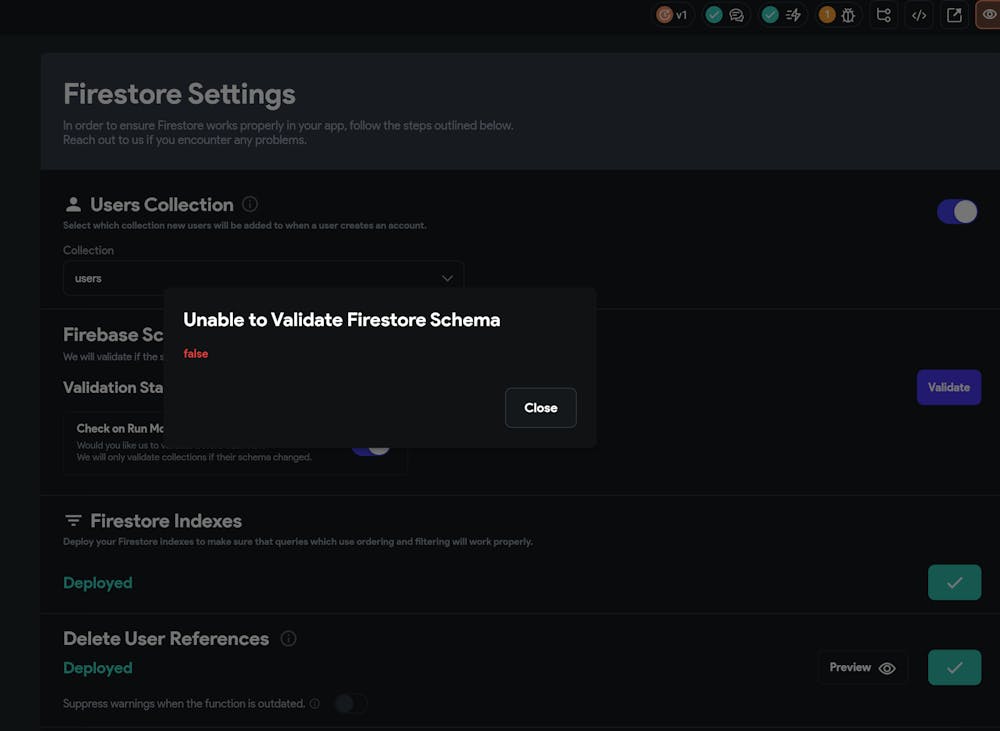Viewport: 1000px width, 731px height.
Task: Open the v1 version history button
Action: click(x=673, y=15)
